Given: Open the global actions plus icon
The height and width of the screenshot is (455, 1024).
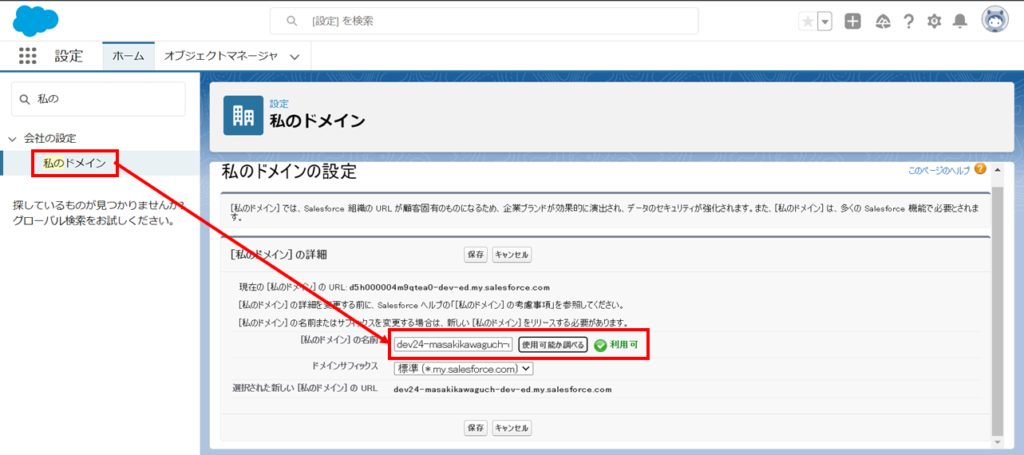Looking at the screenshot, I should pyautogui.click(x=852, y=21).
